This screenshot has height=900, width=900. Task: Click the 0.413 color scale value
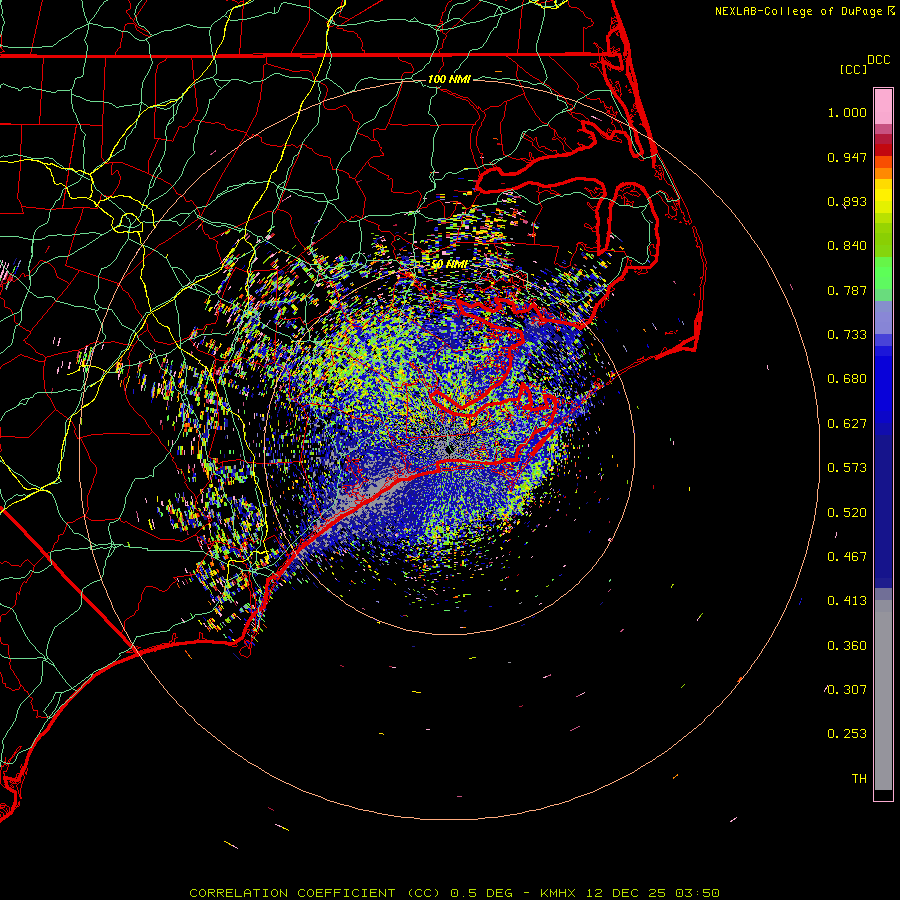coord(847,601)
